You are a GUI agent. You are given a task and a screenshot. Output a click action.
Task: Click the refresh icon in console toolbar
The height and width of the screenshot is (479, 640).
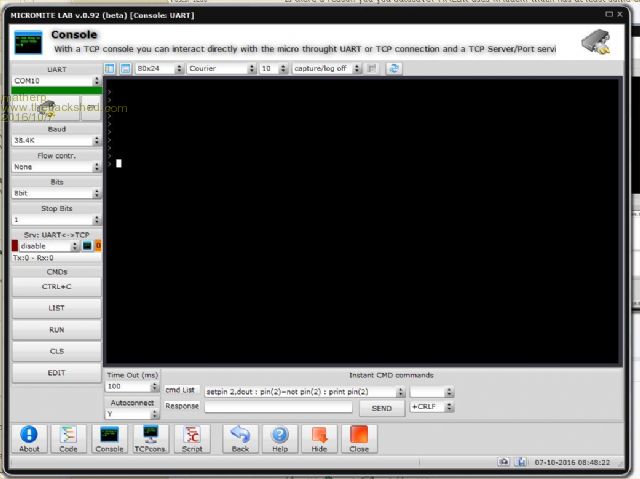point(394,69)
